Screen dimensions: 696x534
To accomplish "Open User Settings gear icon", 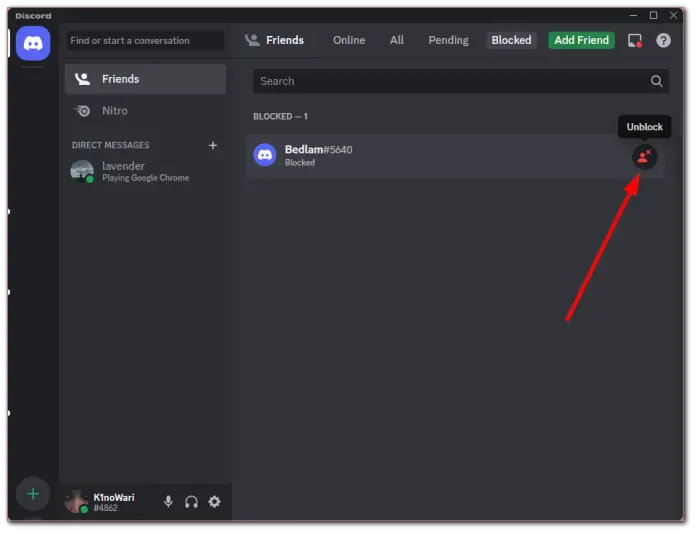I will tap(214, 502).
